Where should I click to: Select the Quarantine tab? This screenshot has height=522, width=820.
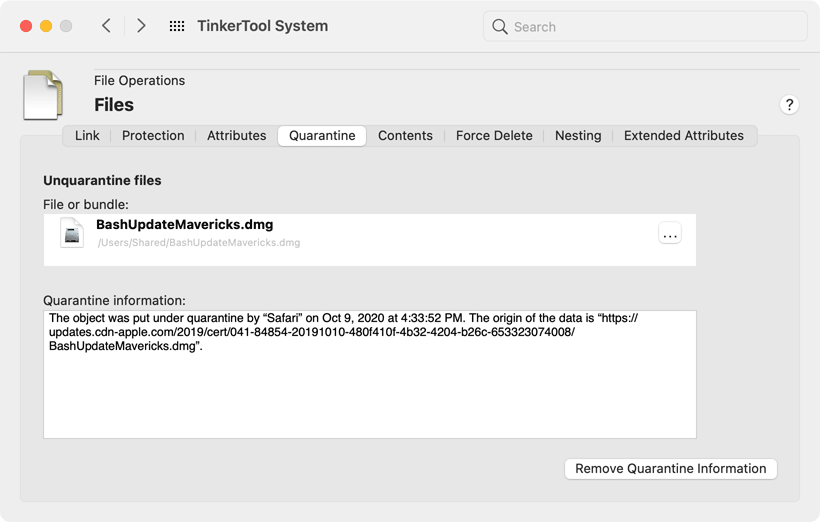(322, 135)
